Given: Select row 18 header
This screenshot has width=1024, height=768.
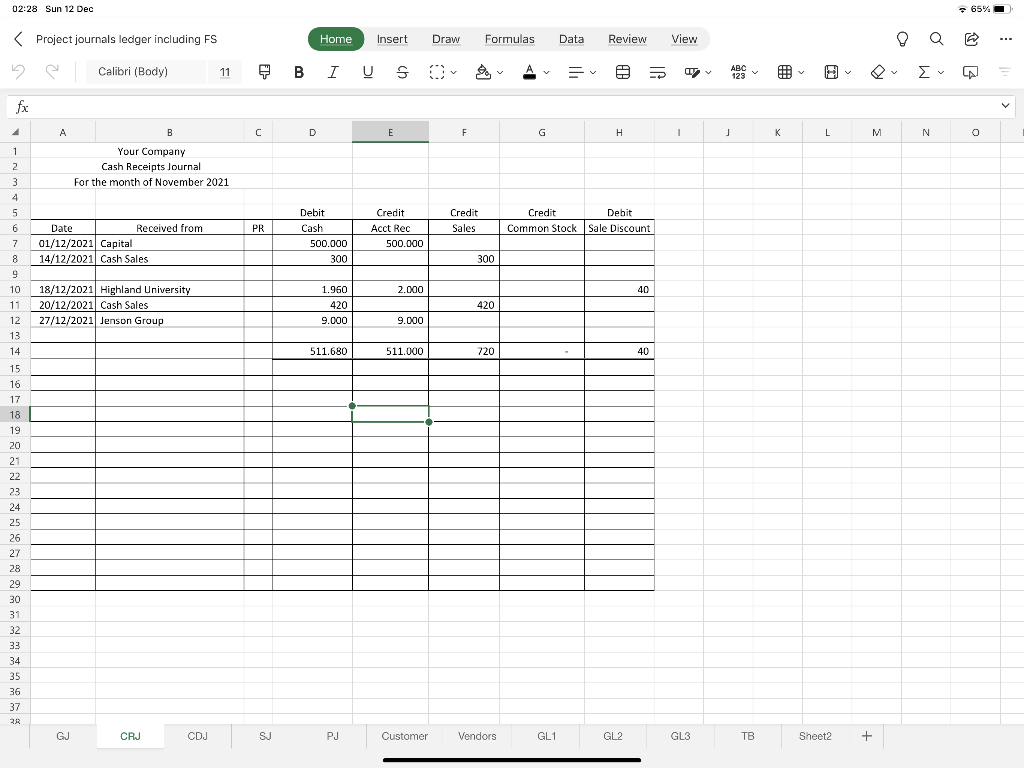Looking at the screenshot, I should point(15,415).
